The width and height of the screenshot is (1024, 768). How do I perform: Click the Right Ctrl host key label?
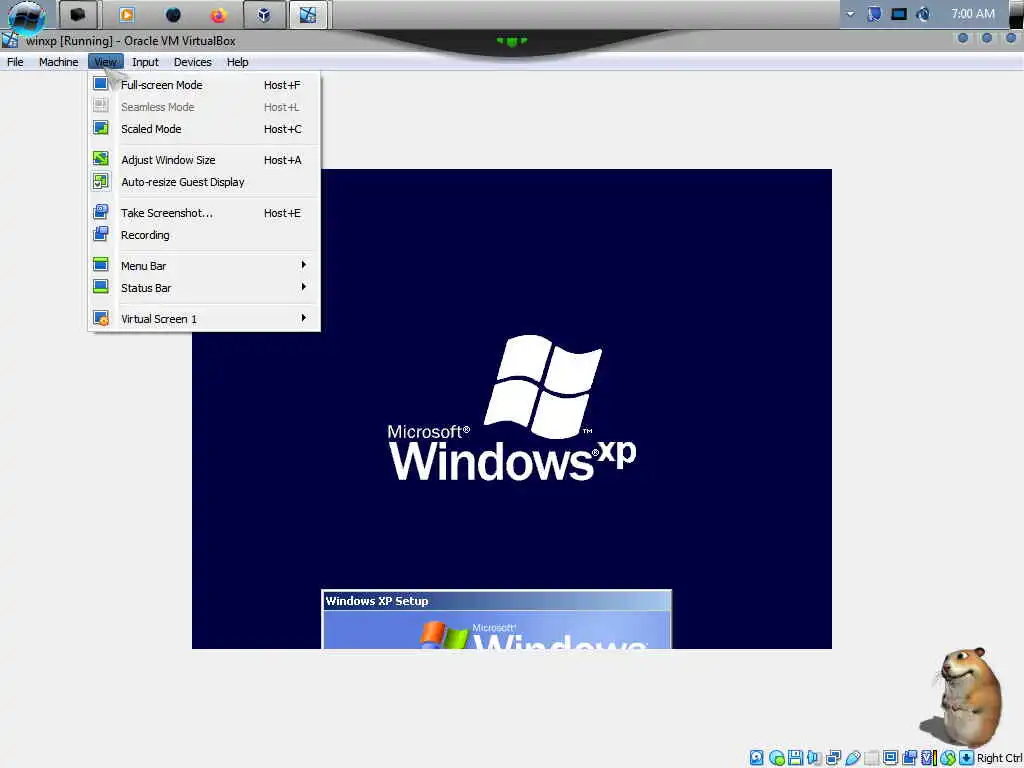click(x=999, y=758)
